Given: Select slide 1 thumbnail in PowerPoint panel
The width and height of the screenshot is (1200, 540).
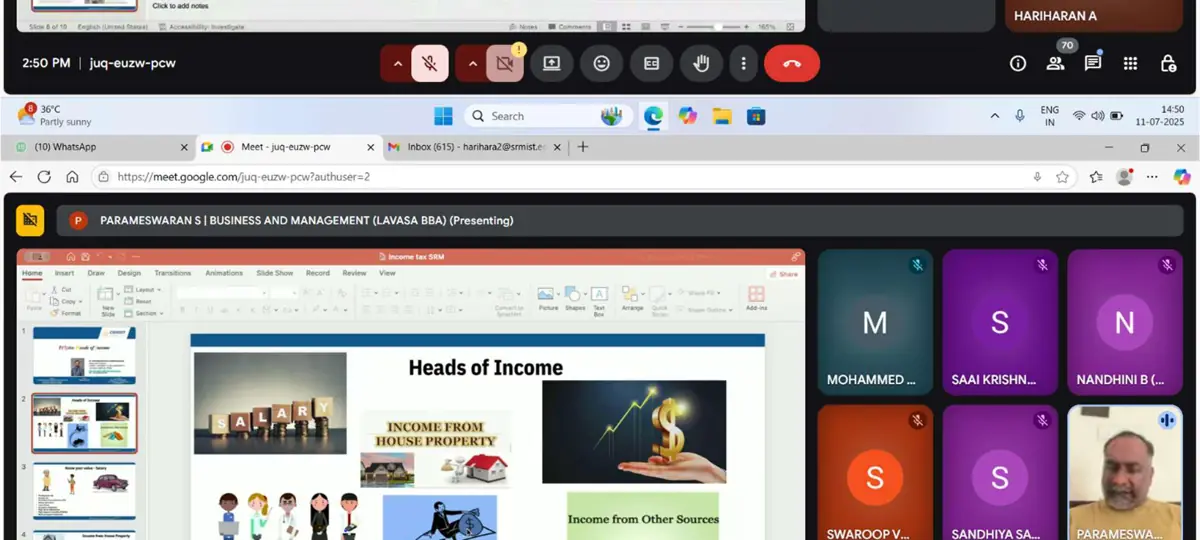Looking at the screenshot, I should (84, 355).
